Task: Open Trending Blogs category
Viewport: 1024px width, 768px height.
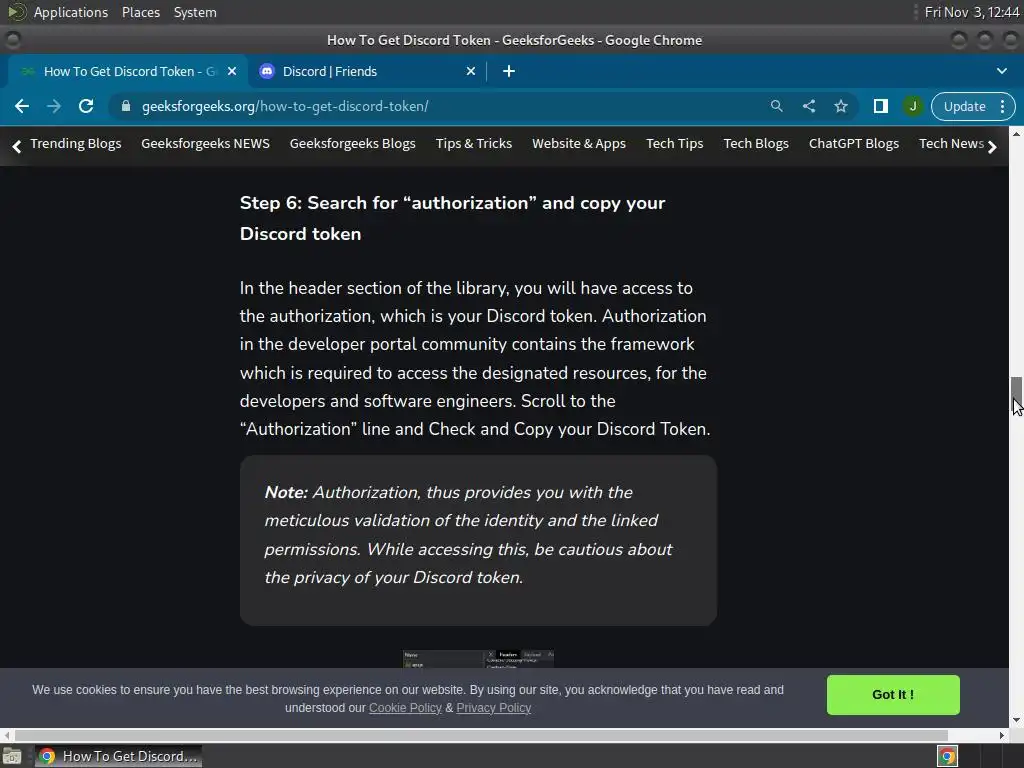Action: [76, 144]
